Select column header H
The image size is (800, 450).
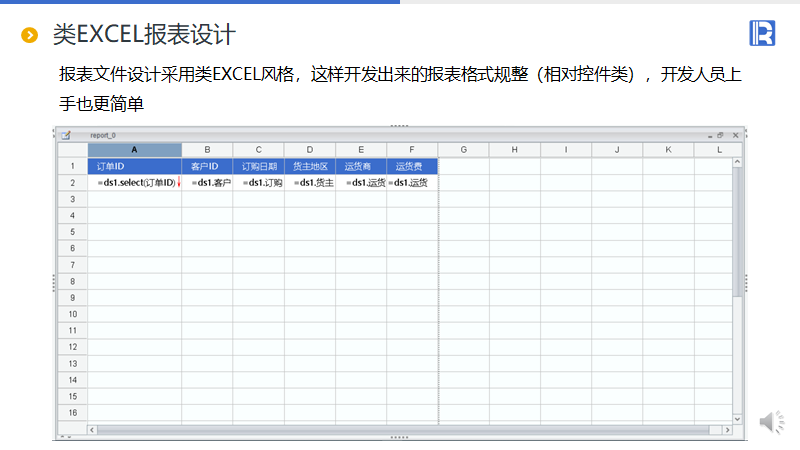coord(514,150)
